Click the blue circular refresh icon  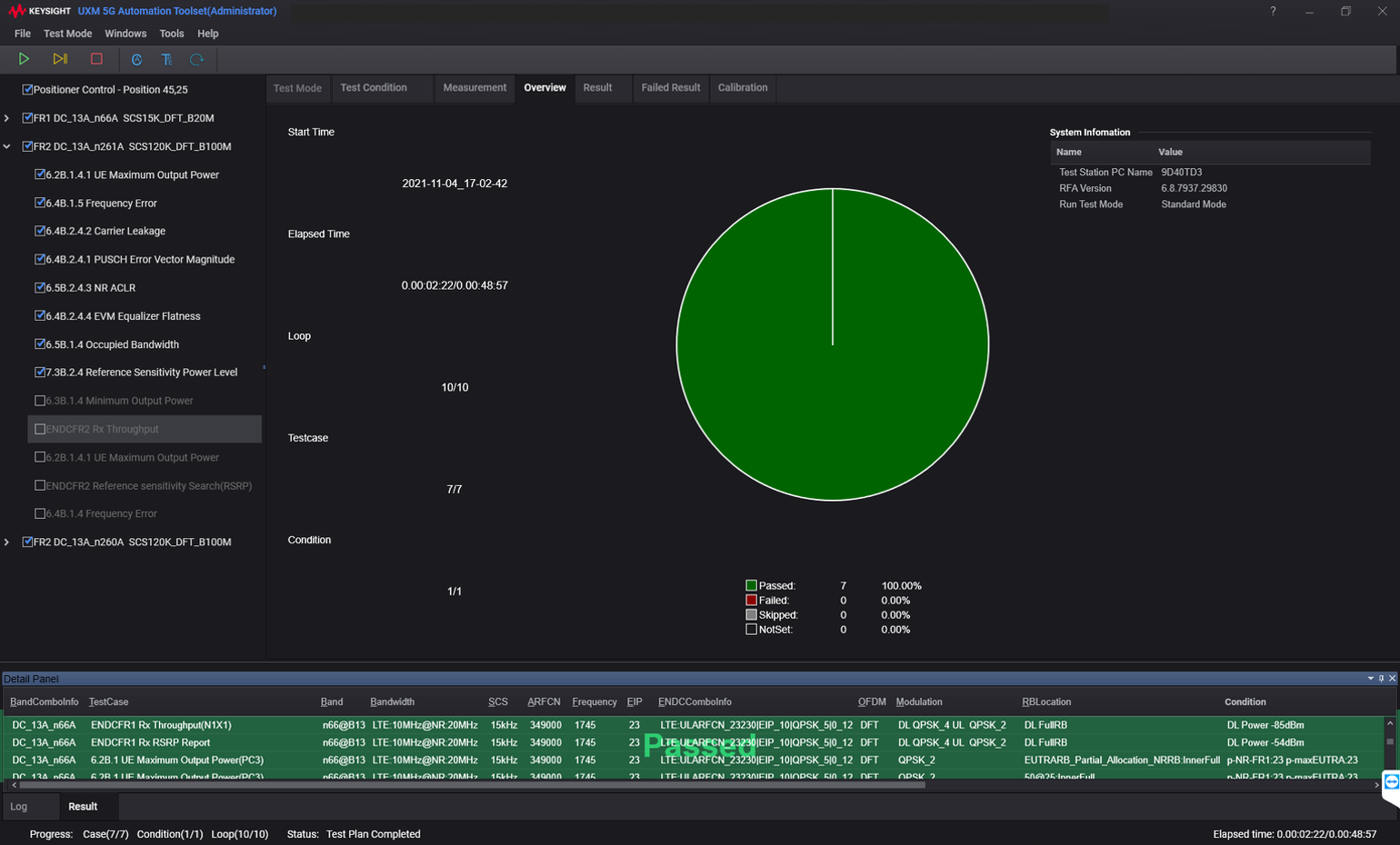pyautogui.click(x=196, y=60)
